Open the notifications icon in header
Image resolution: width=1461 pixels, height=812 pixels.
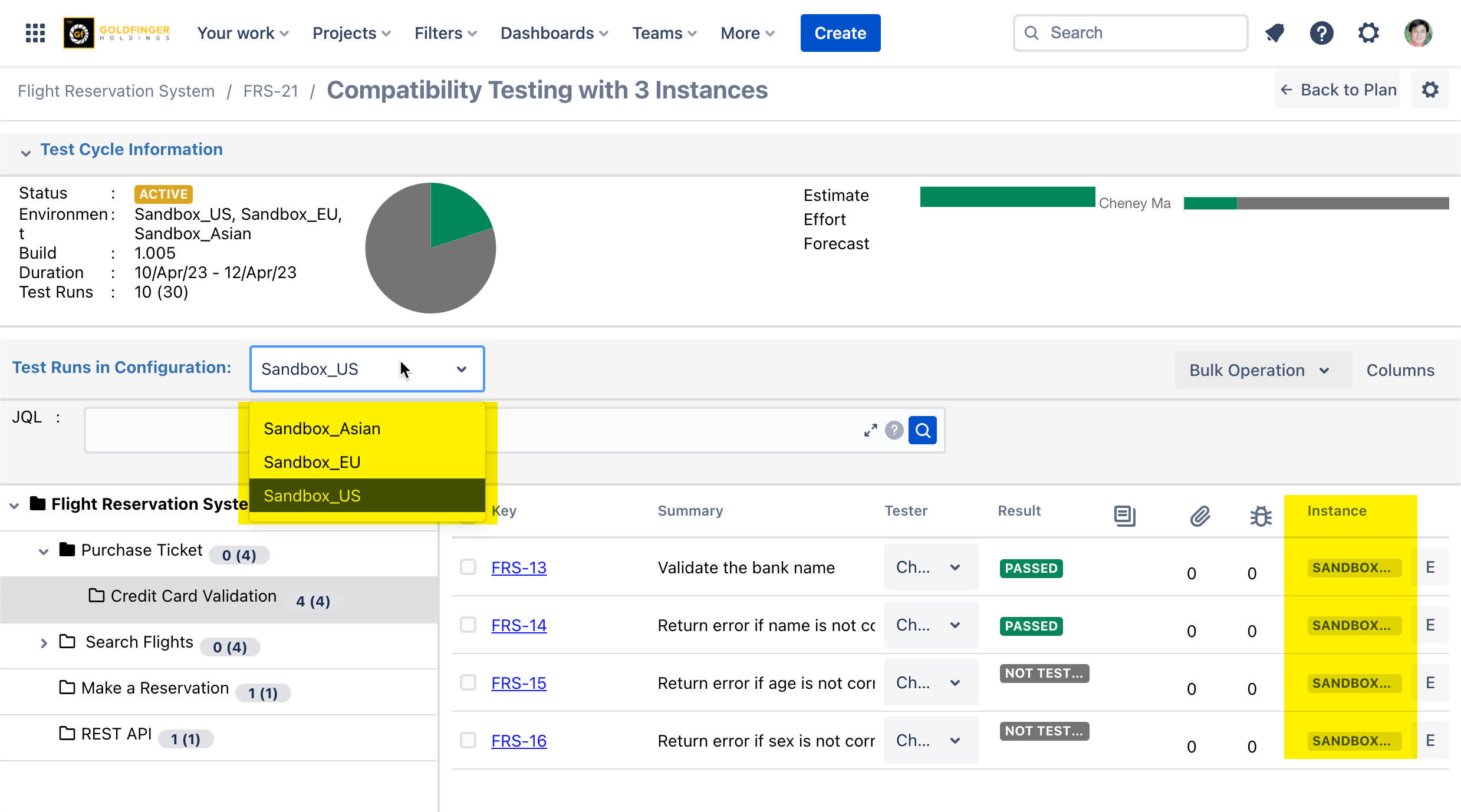pos(1275,33)
